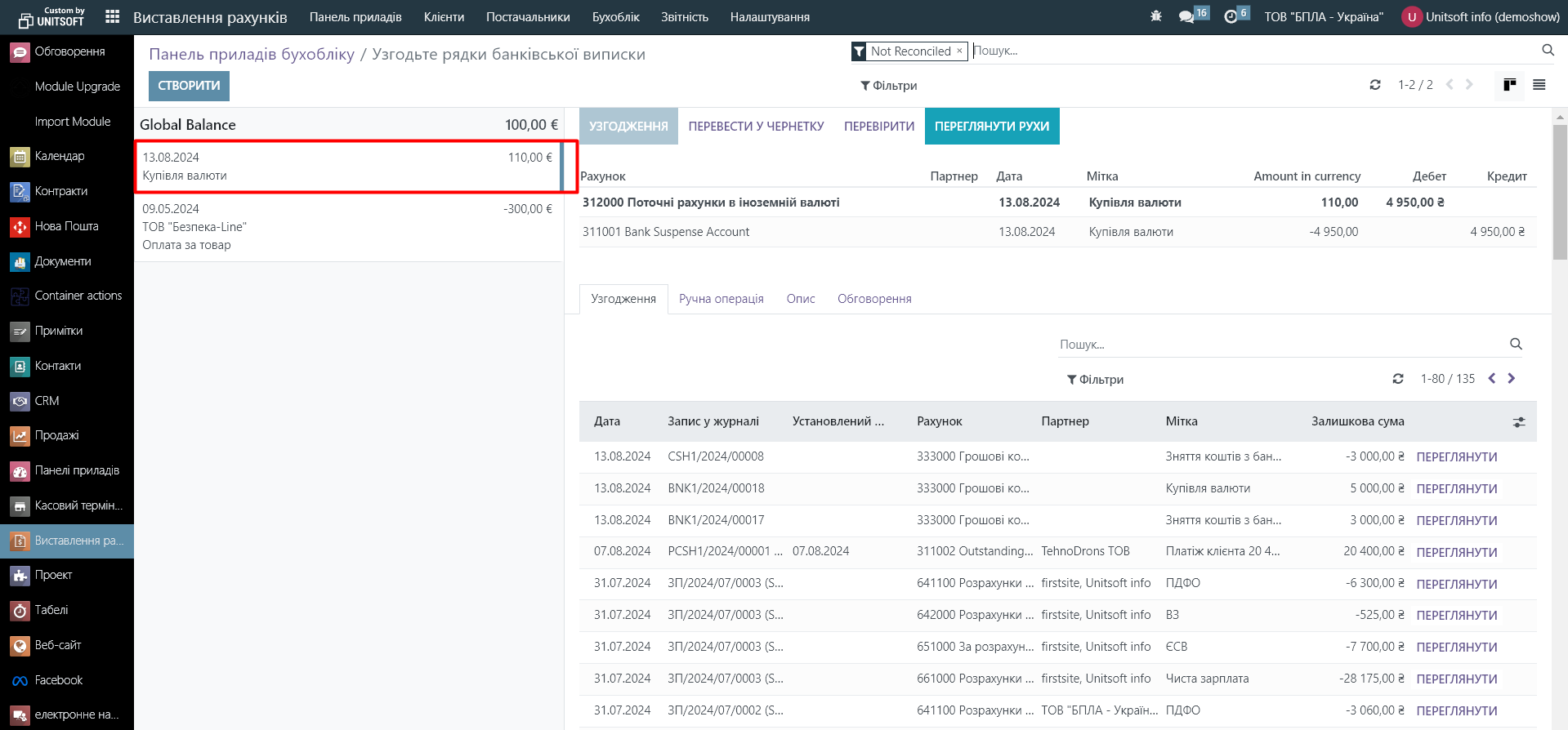1568x730 pixels.
Task: Switch to the Ручна операція tab
Action: coord(721,299)
